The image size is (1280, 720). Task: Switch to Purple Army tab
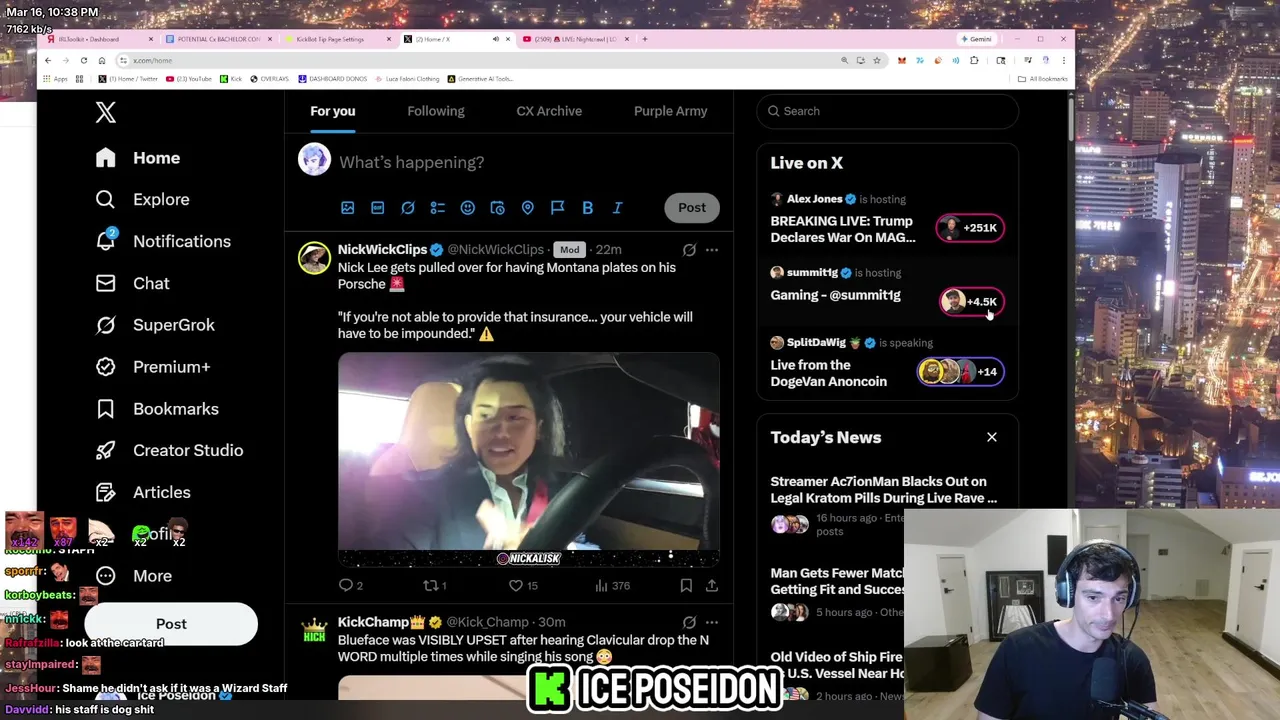[670, 111]
